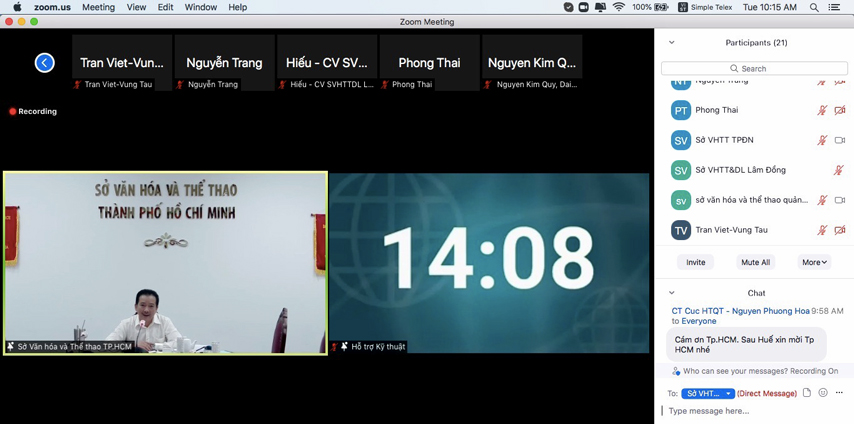Open the chat recipient dropdown Sở VHT...
The width and height of the screenshot is (854, 424).
(x=708, y=394)
